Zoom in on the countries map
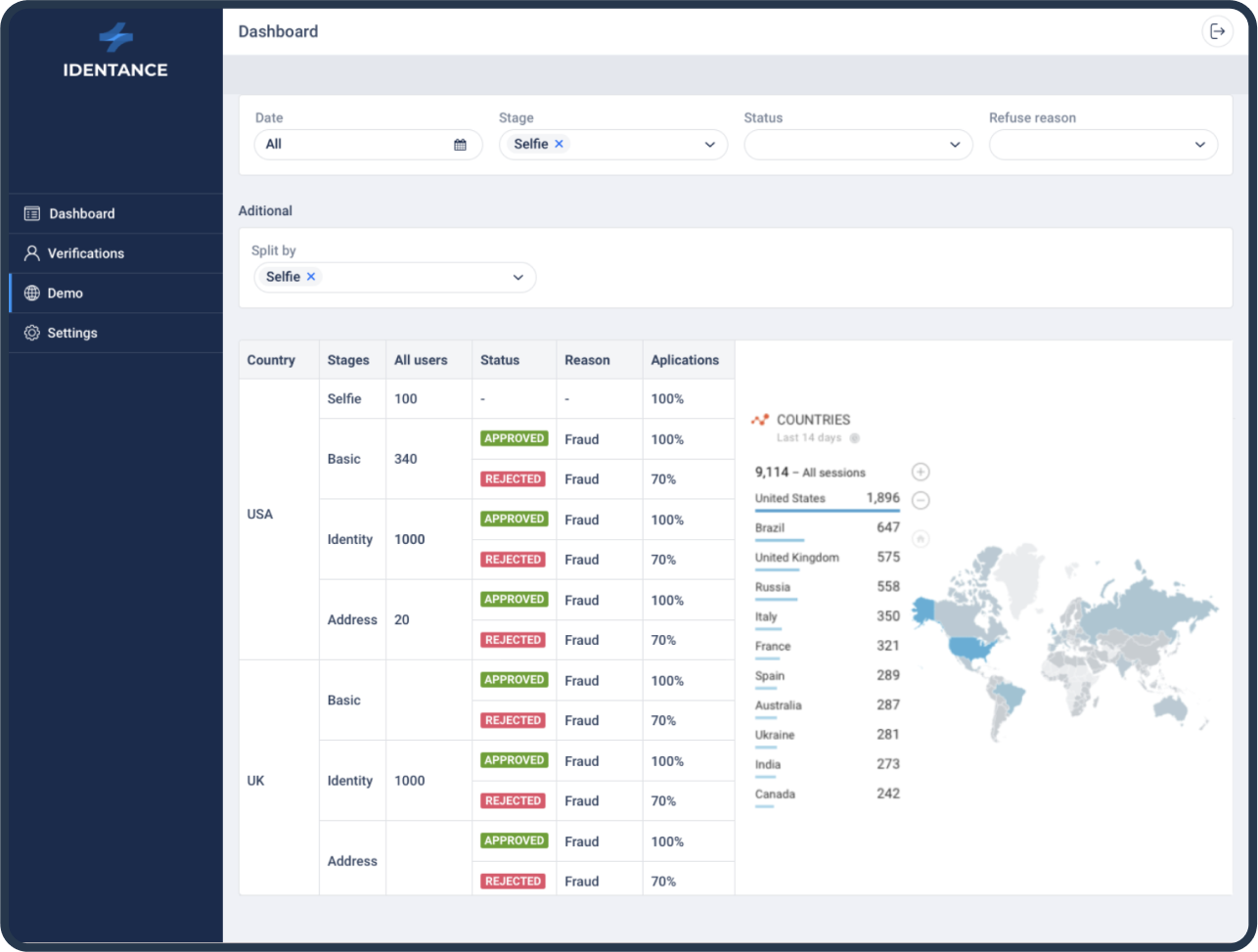The height and width of the screenshot is (952, 1258). (921, 472)
